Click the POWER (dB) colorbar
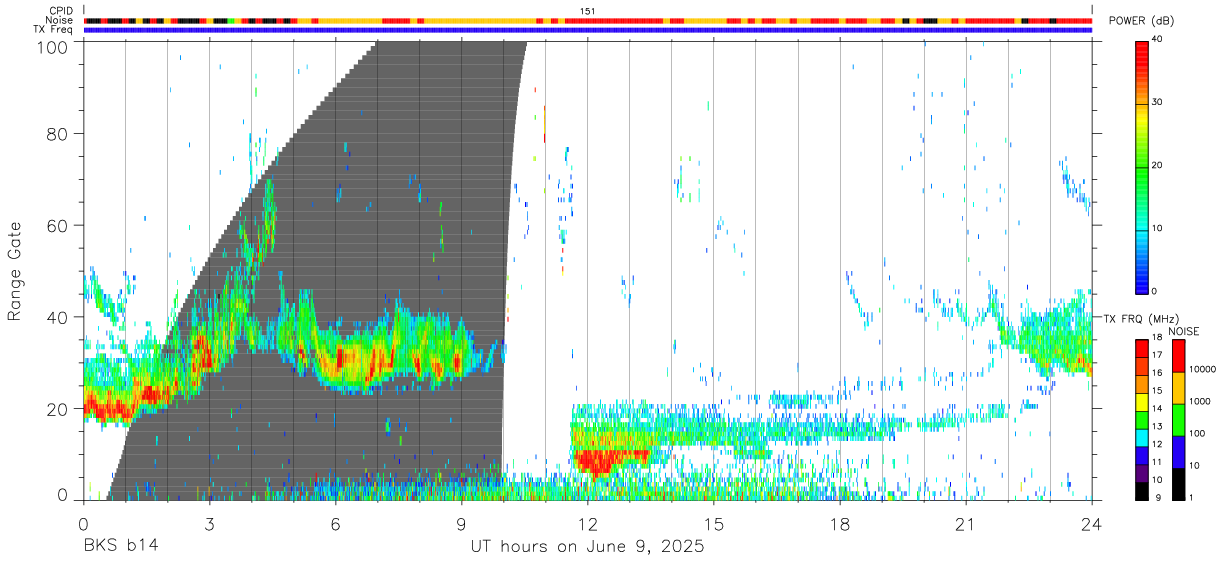Screen dimensions: 1228x567 [1142, 166]
